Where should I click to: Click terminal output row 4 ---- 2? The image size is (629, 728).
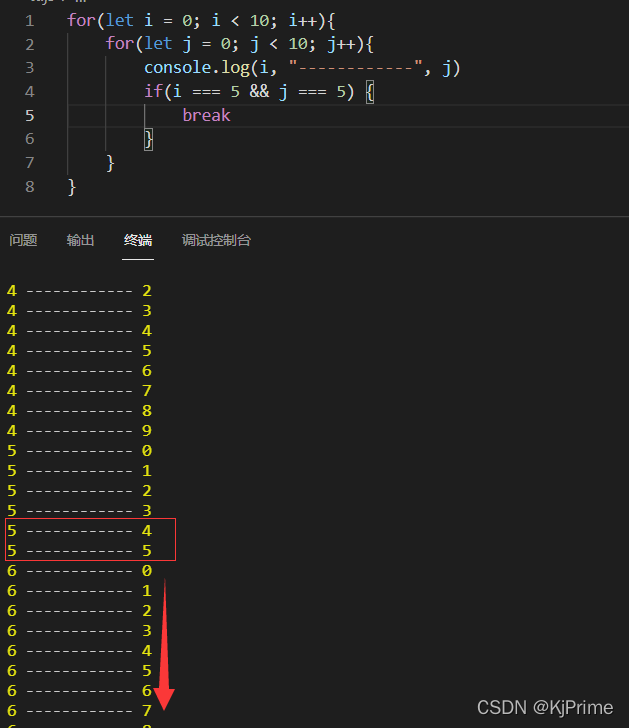coord(79,291)
